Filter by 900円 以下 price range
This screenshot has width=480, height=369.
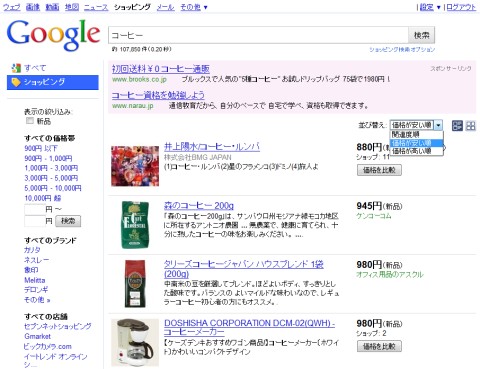tap(41, 148)
